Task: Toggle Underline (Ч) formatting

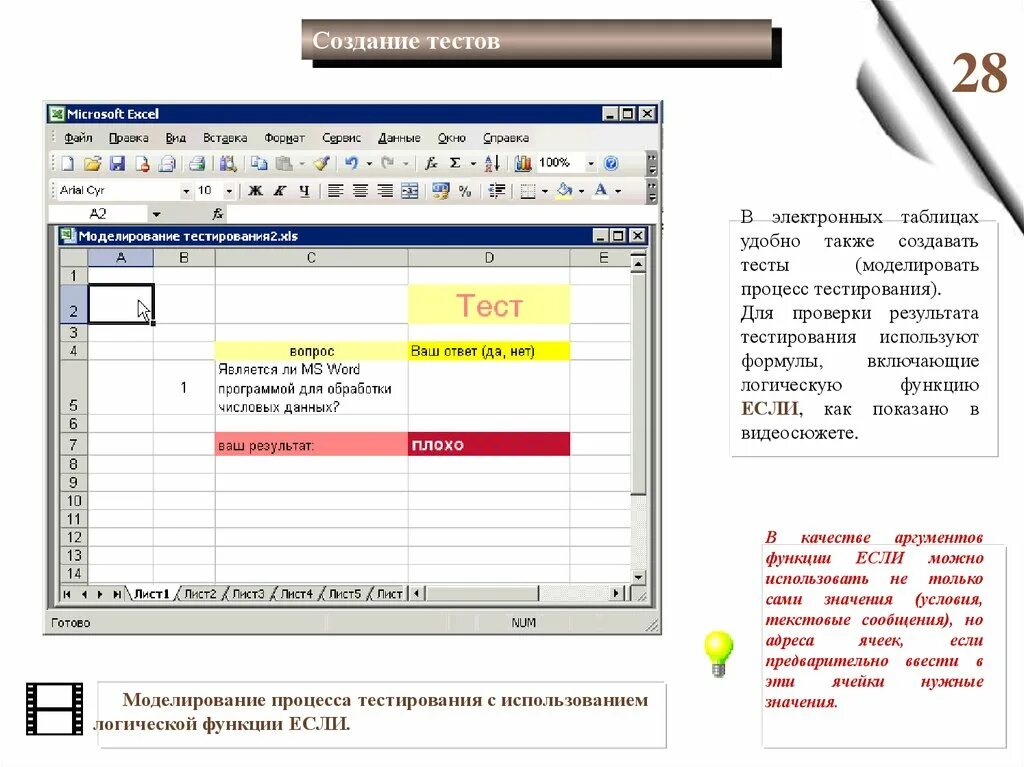Action: point(304,191)
